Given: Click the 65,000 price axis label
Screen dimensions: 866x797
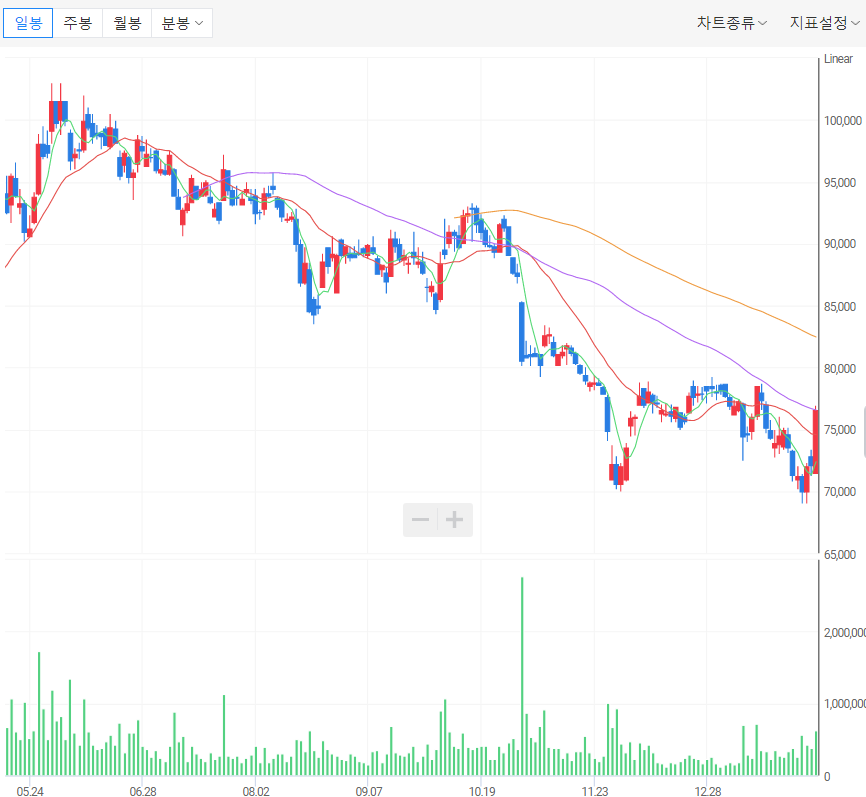Looking at the screenshot, I should coord(839,555).
